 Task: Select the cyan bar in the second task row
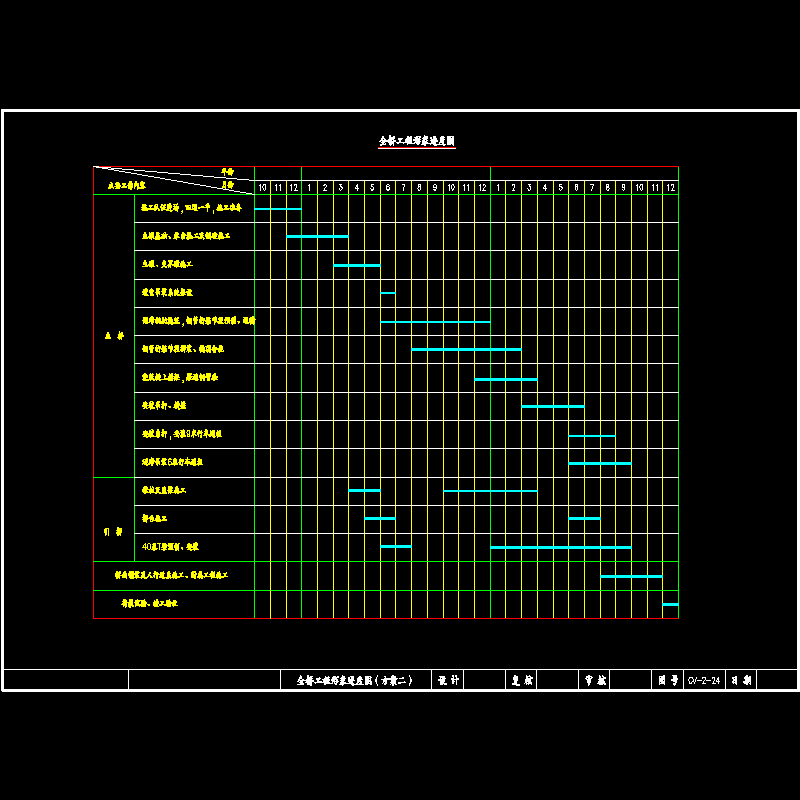(x=317, y=237)
